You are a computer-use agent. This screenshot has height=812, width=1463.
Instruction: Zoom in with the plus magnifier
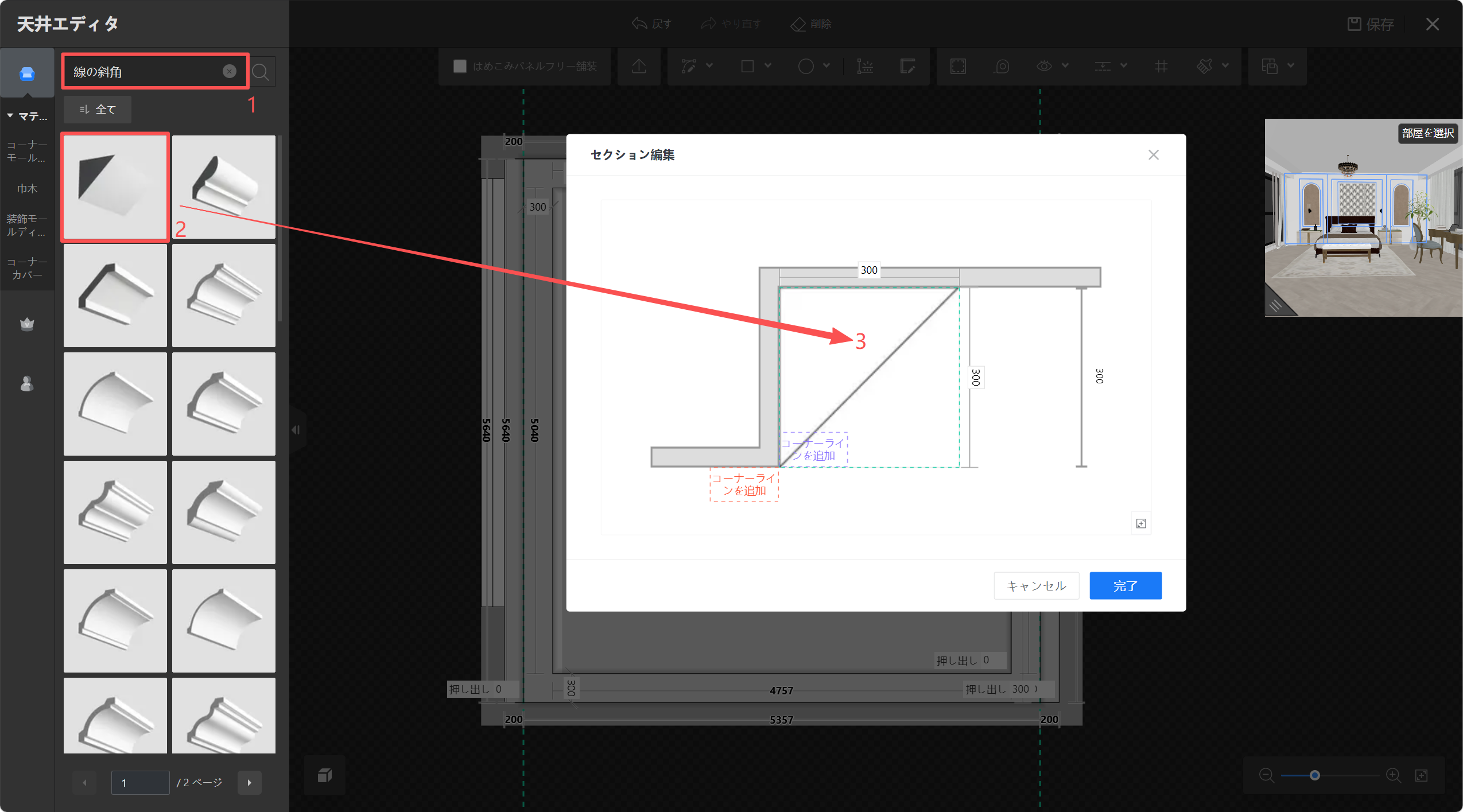[x=1394, y=775]
